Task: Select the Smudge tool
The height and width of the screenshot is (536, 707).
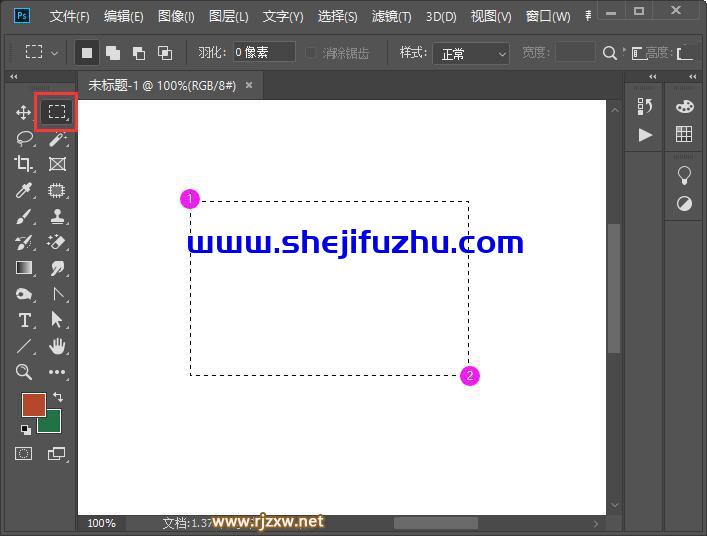Action: tap(57, 268)
